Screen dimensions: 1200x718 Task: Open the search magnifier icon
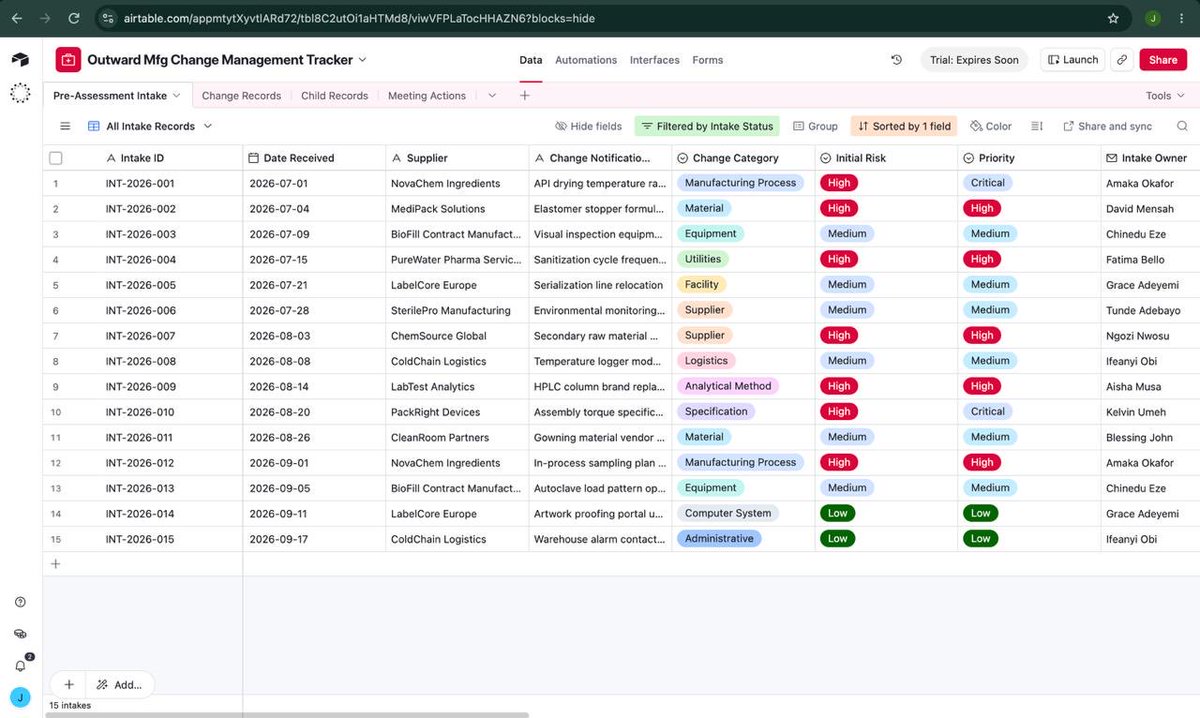[x=1182, y=126]
